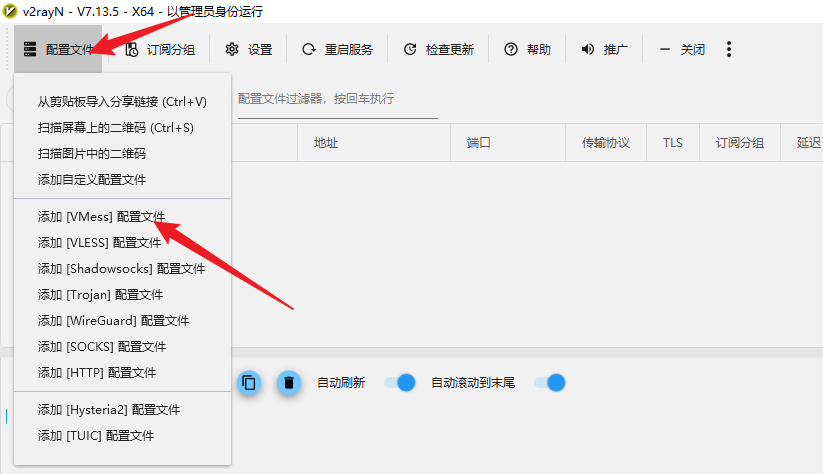Image resolution: width=823 pixels, height=474 pixels.
Task: Open the three-dot more options menu
Action: [x=729, y=49]
